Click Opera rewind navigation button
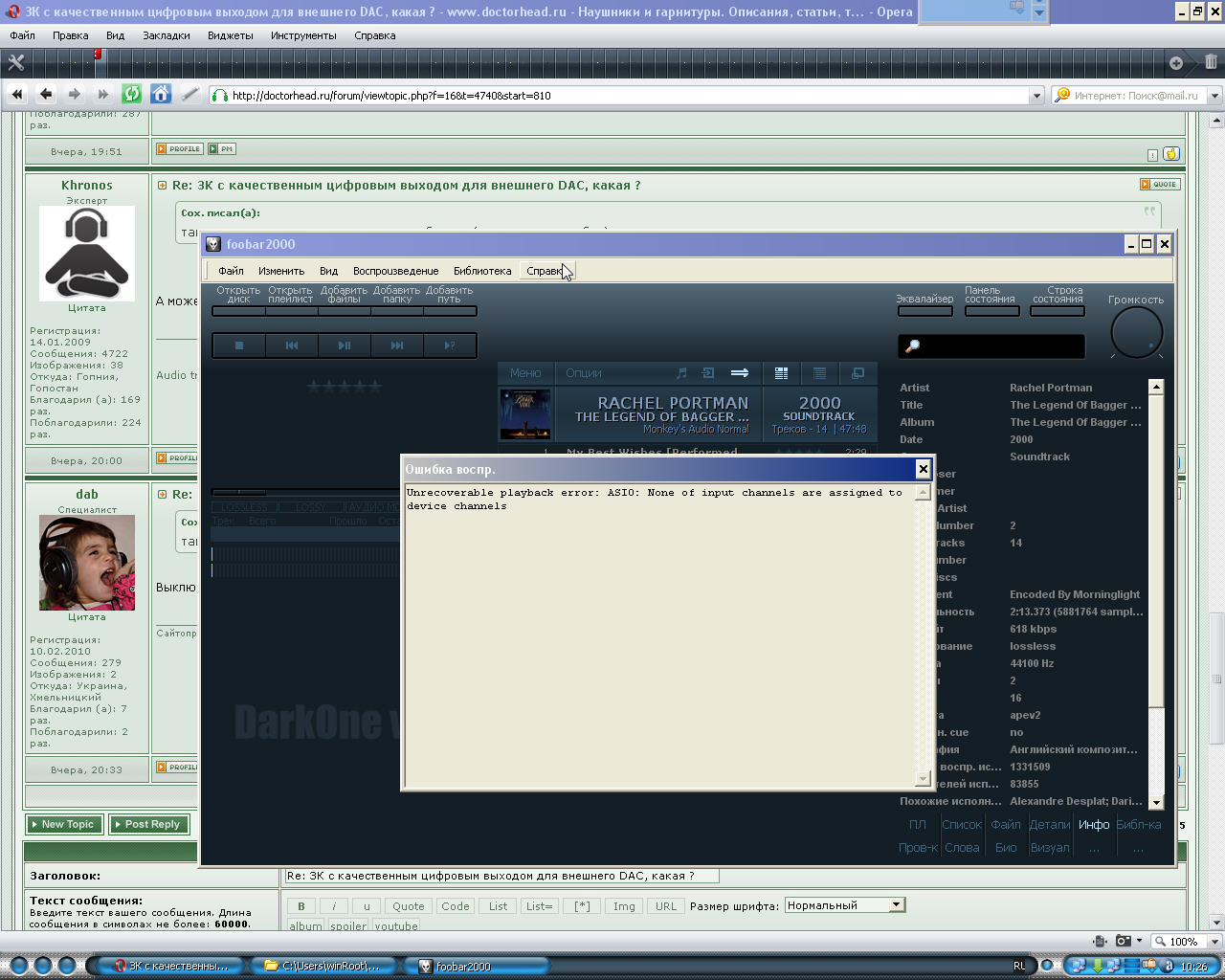The width and height of the screenshot is (1225, 980). [17, 94]
